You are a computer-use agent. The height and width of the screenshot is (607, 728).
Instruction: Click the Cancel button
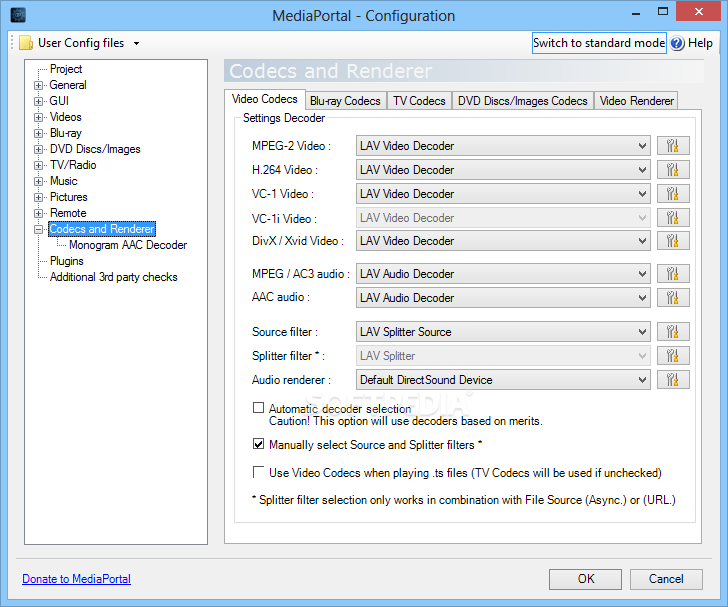pos(666,579)
